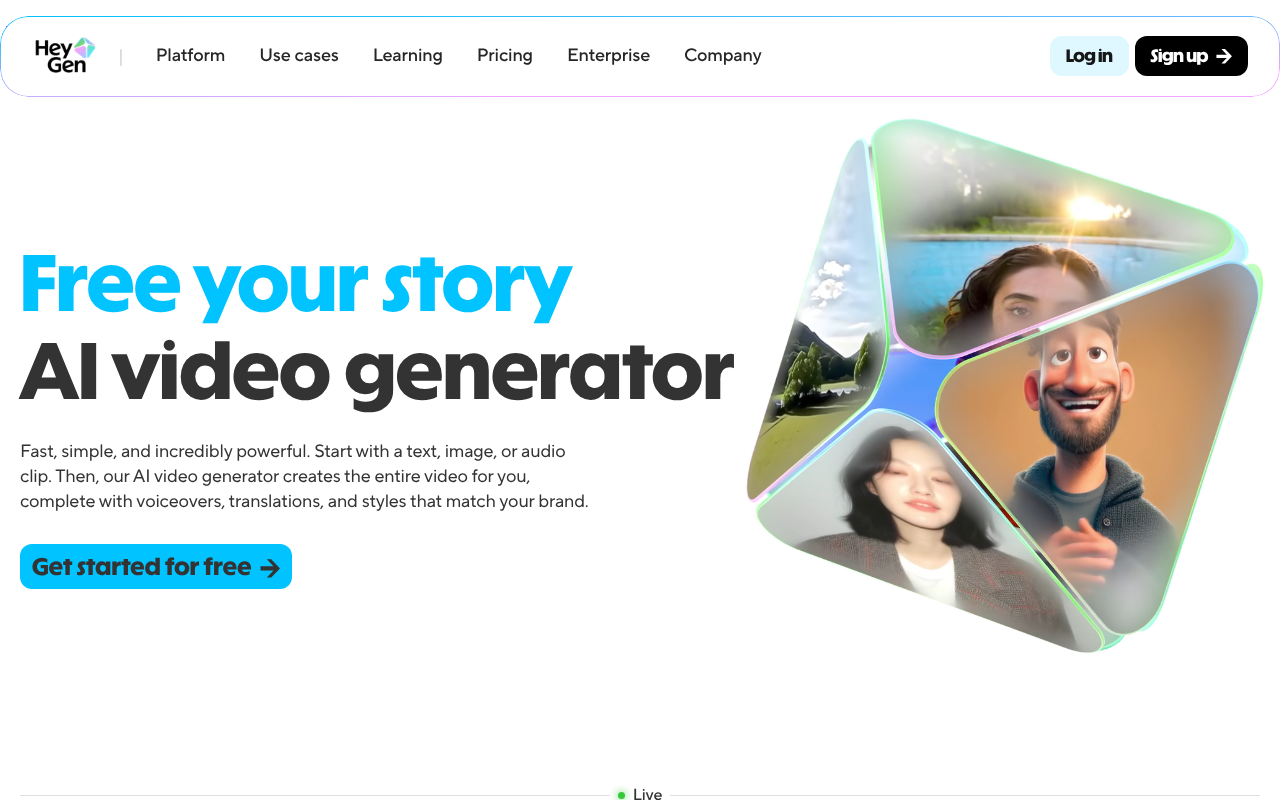1280x800 pixels.
Task: Click the arrow on Get started button
Action: [x=270, y=568]
